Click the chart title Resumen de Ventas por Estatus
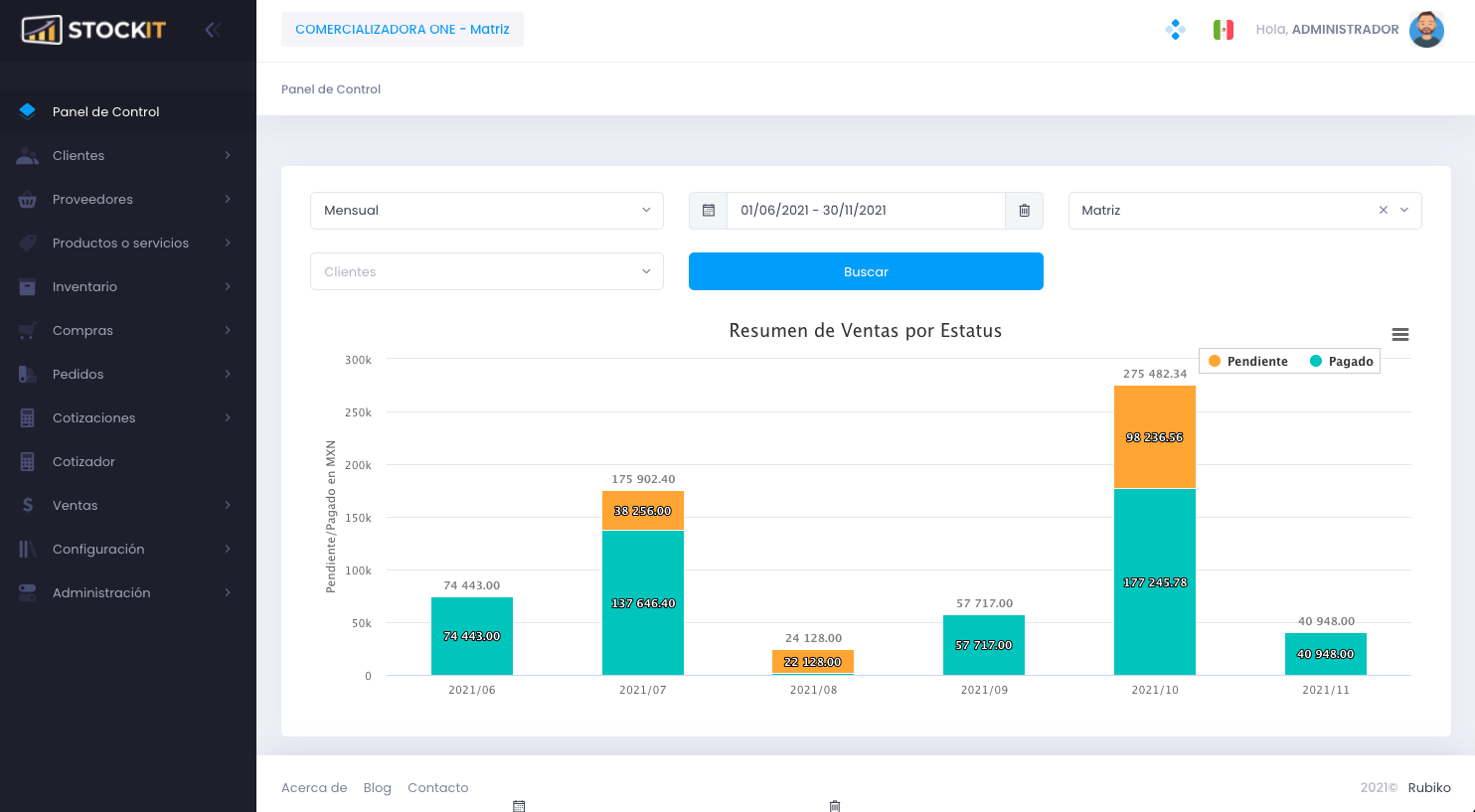The image size is (1475, 812). coord(866,331)
